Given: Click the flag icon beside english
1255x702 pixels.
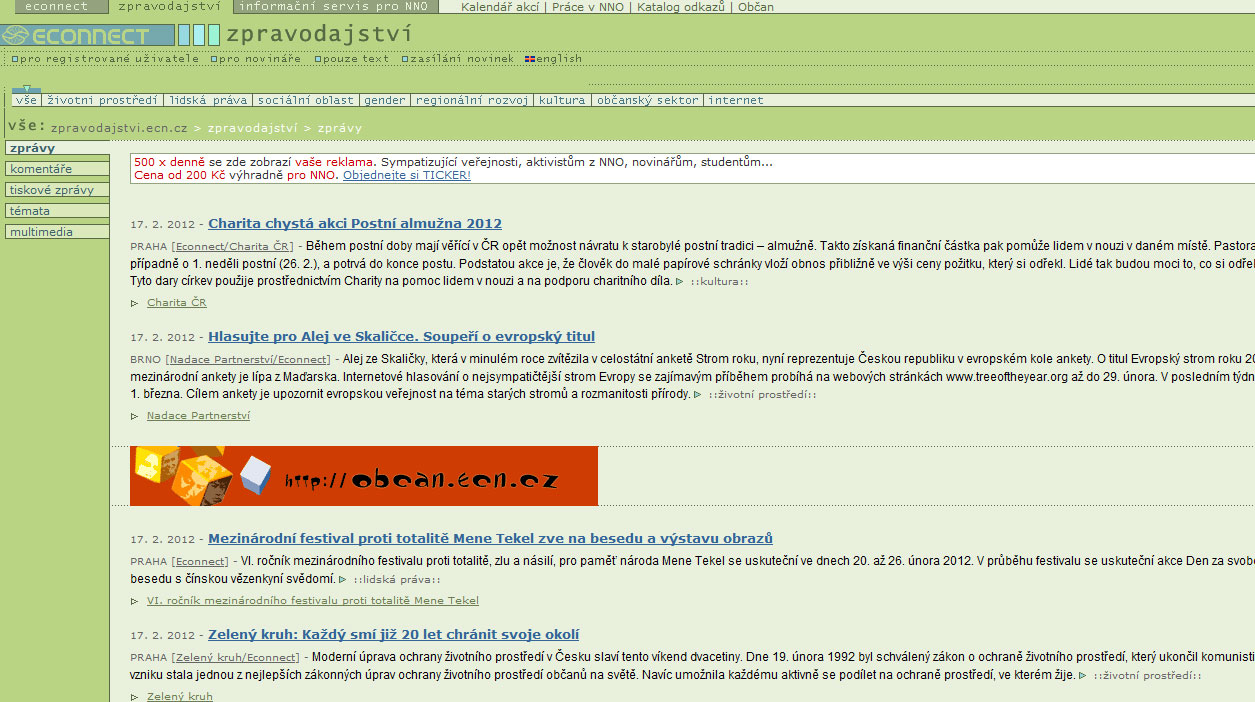Looking at the screenshot, I should point(529,59).
